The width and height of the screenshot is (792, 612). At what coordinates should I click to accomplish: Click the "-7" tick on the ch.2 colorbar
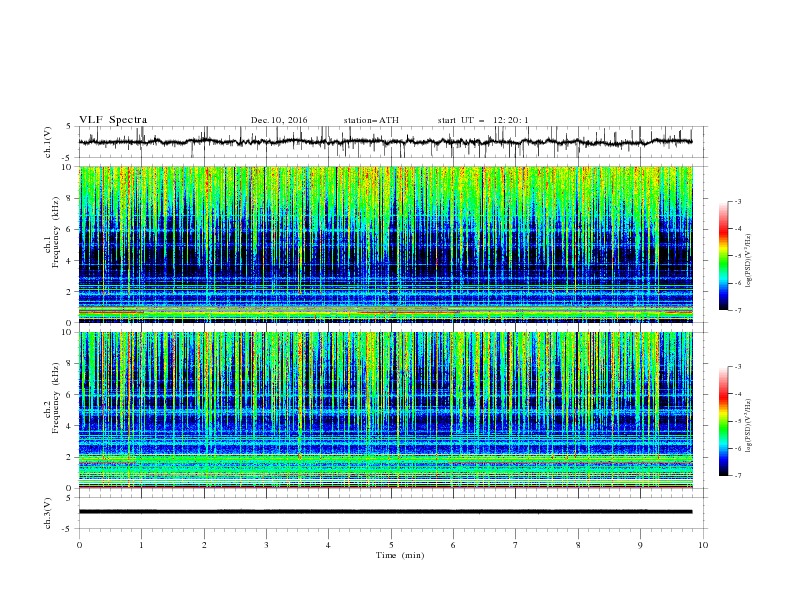tap(737, 476)
